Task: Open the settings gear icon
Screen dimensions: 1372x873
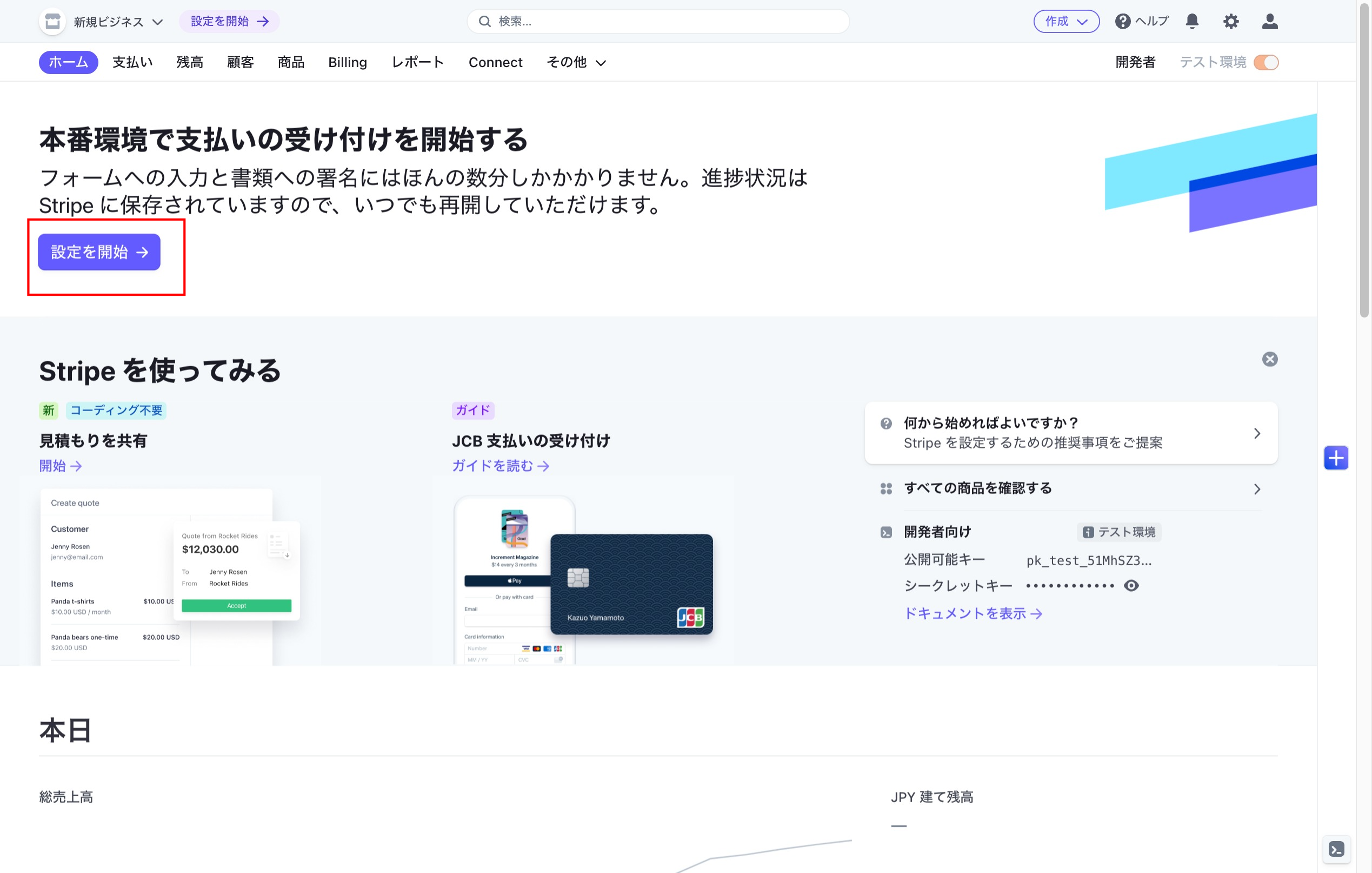Action: pos(1230,21)
